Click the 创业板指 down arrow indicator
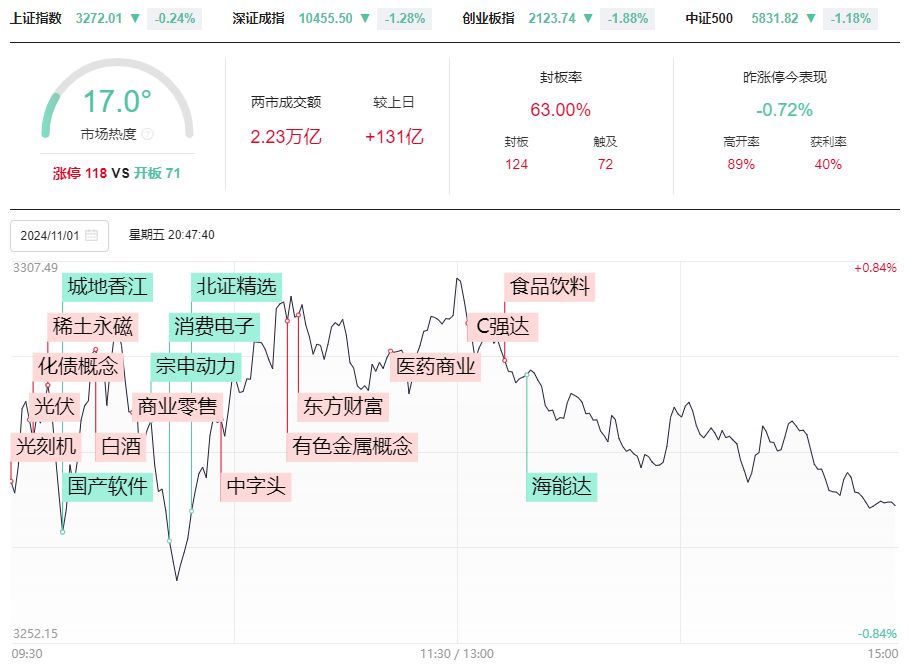The height and width of the screenshot is (672, 909). pyautogui.click(x=588, y=19)
